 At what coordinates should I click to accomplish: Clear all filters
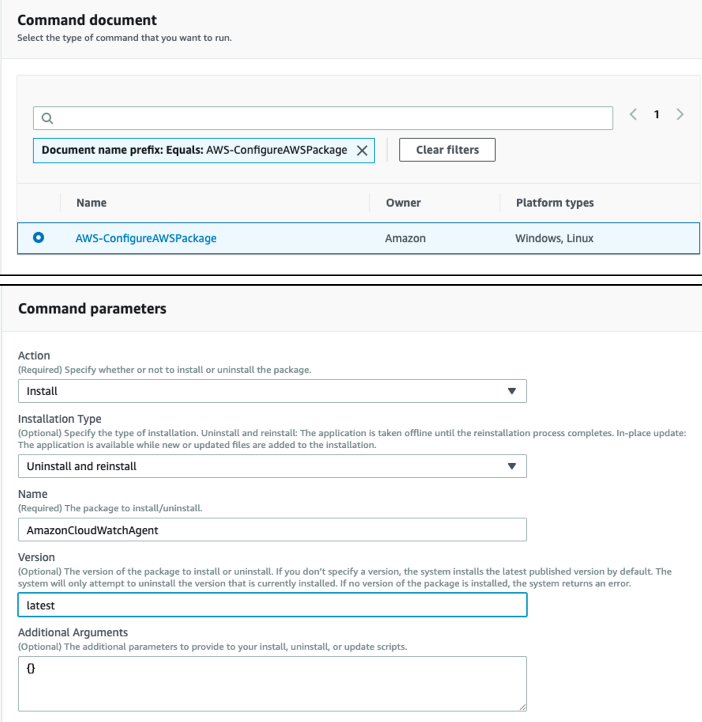pos(447,150)
